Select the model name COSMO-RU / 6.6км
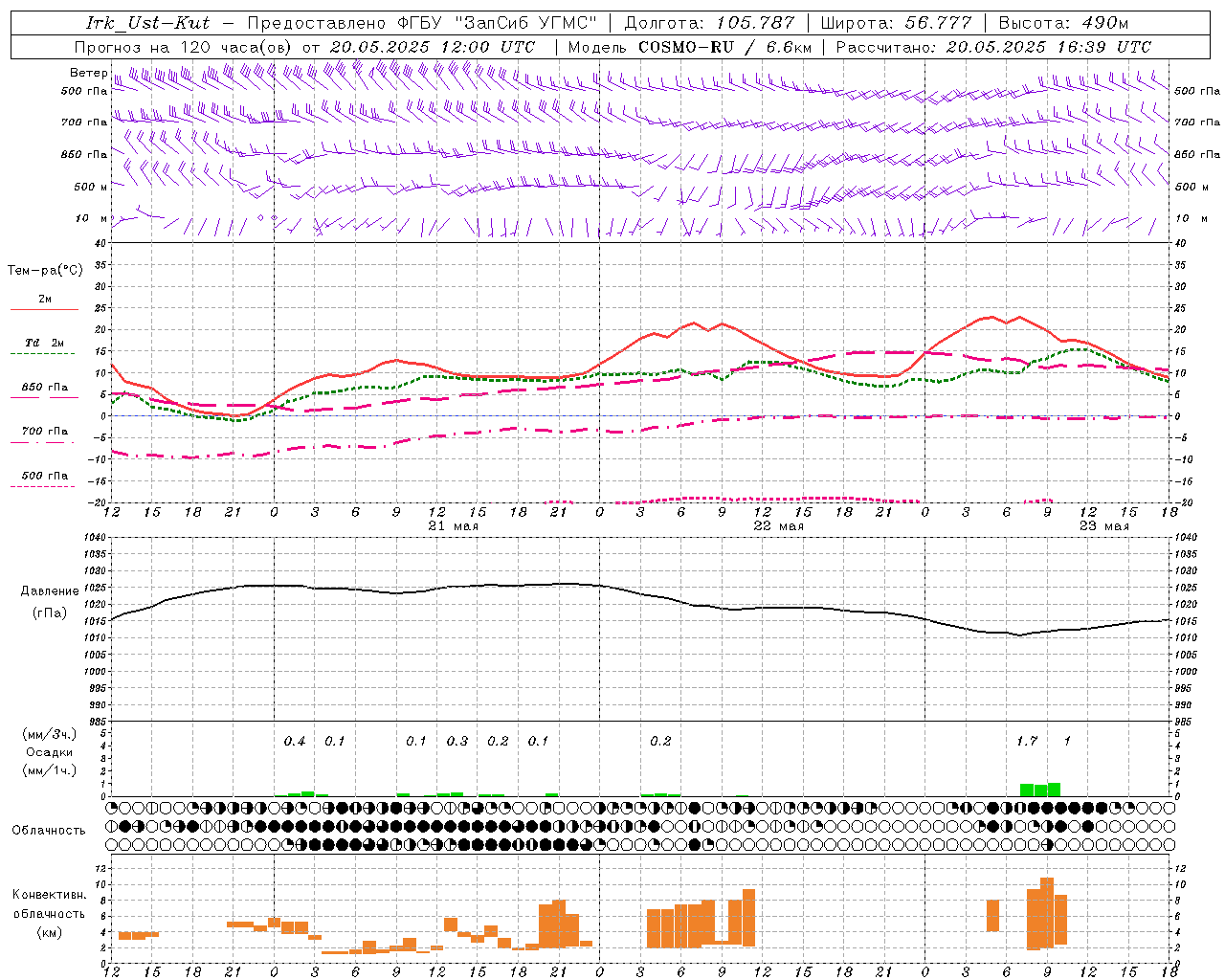 pos(724,47)
